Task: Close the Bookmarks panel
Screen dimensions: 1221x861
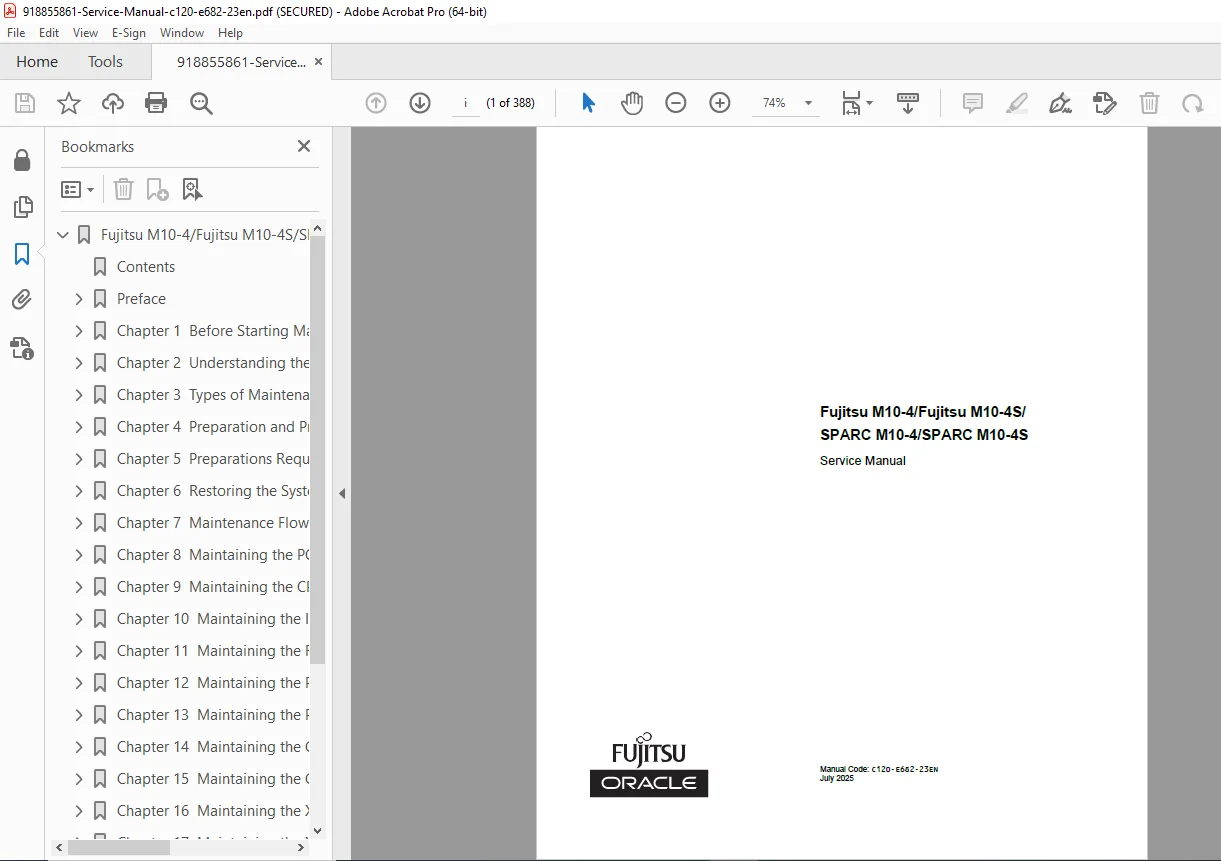Action: 304,146
